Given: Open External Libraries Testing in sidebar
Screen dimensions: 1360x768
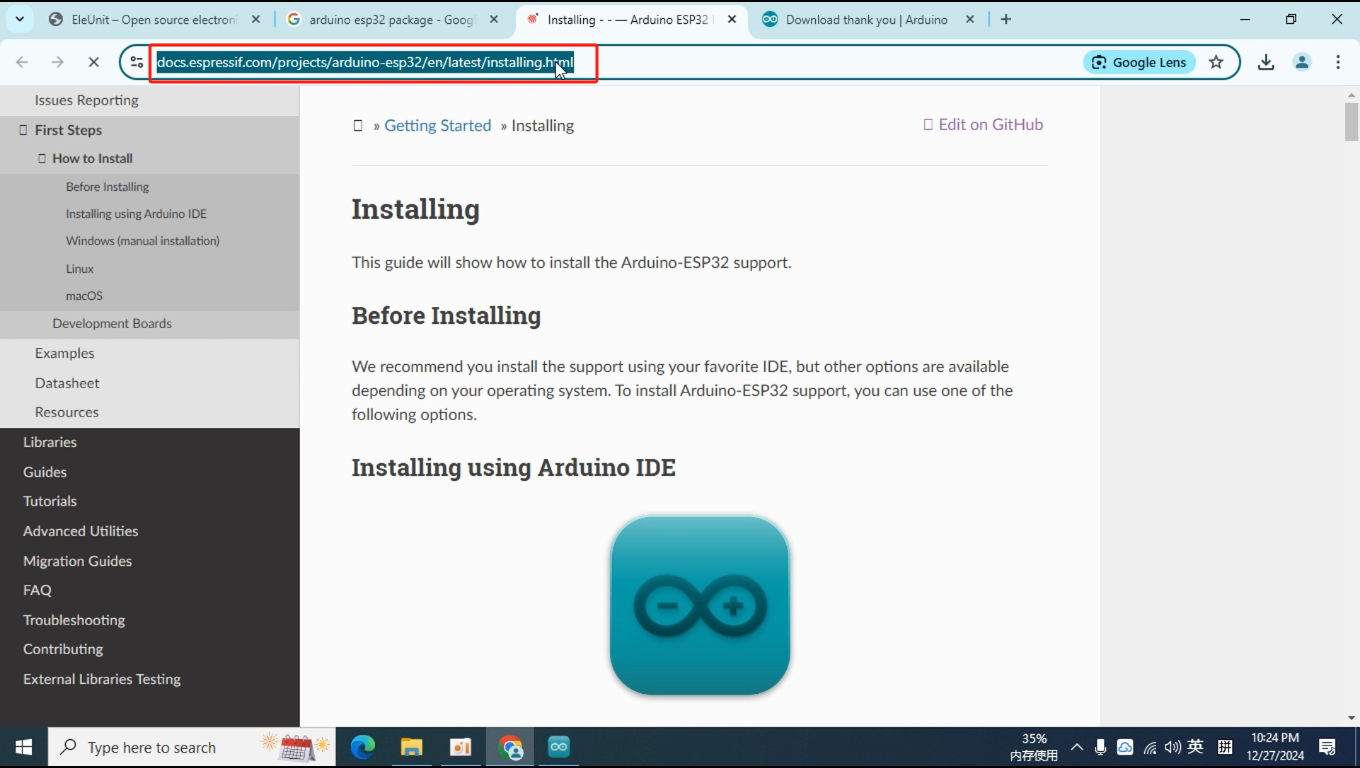Looking at the screenshot, I should tap(102, 679).
